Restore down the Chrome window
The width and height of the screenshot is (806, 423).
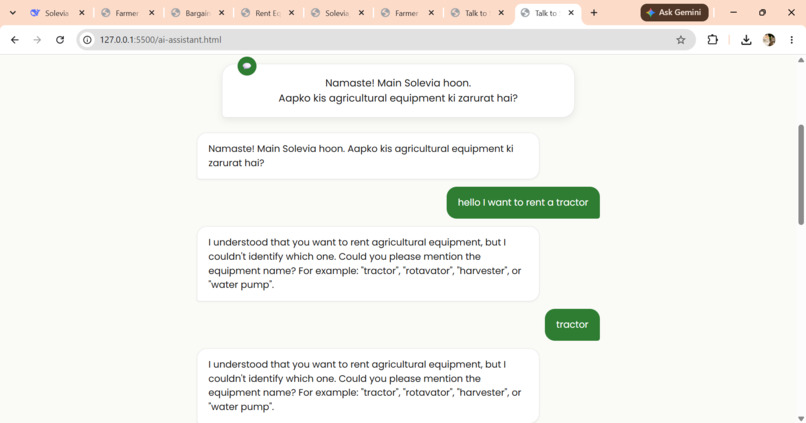point(762,13)
